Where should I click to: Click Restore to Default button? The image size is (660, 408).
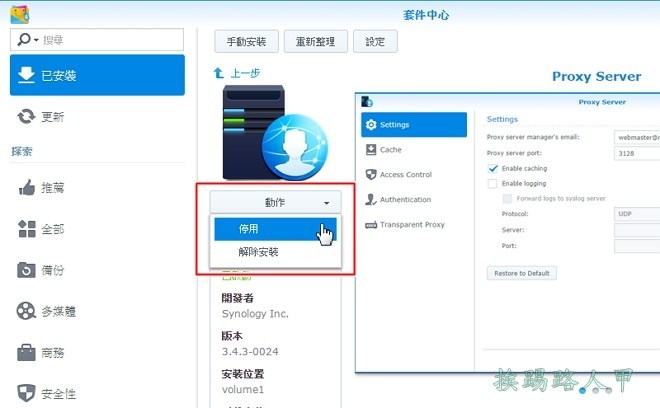click(522, 273)
